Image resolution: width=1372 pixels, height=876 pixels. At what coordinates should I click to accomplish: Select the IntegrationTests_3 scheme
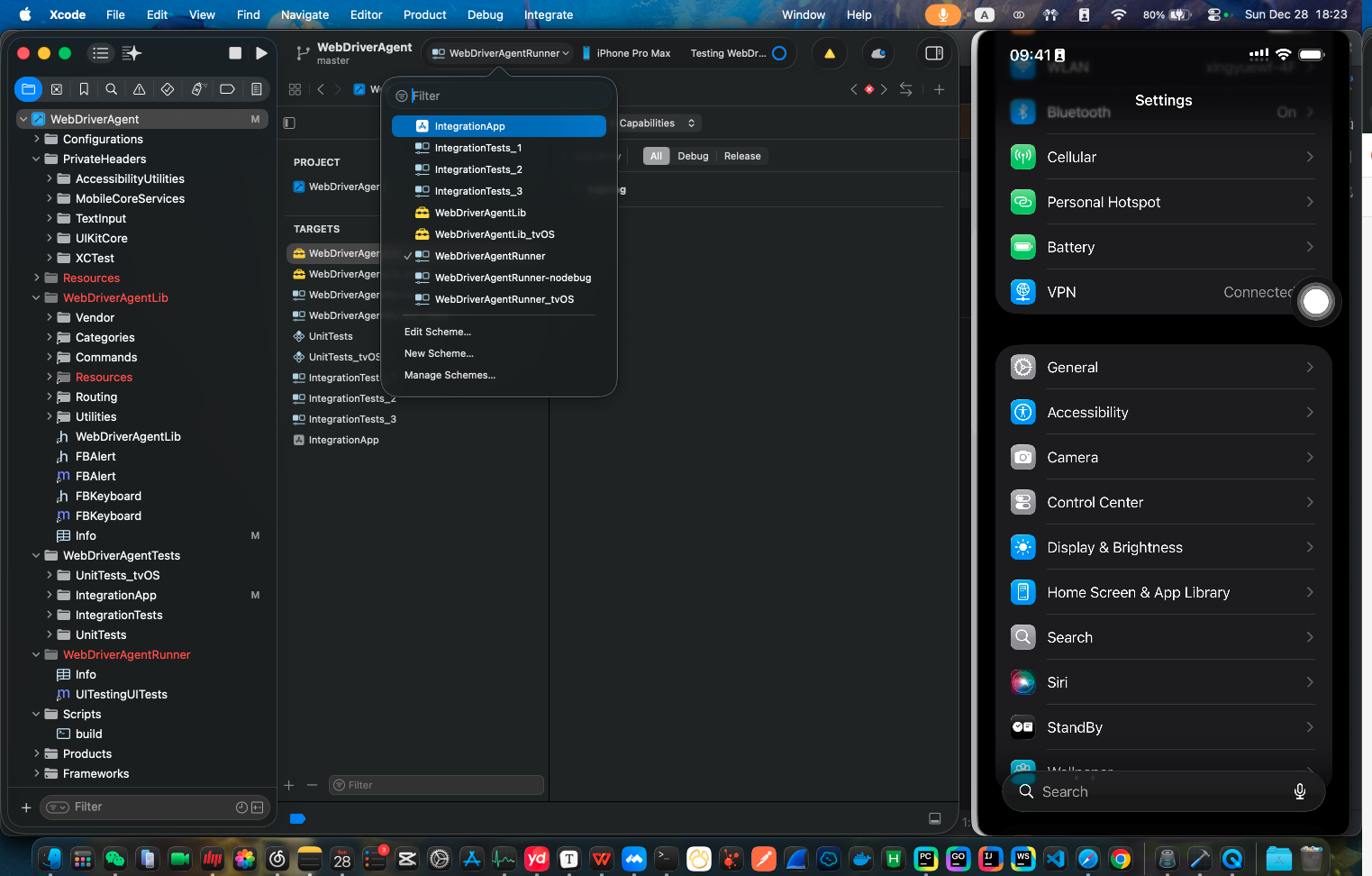499,191
